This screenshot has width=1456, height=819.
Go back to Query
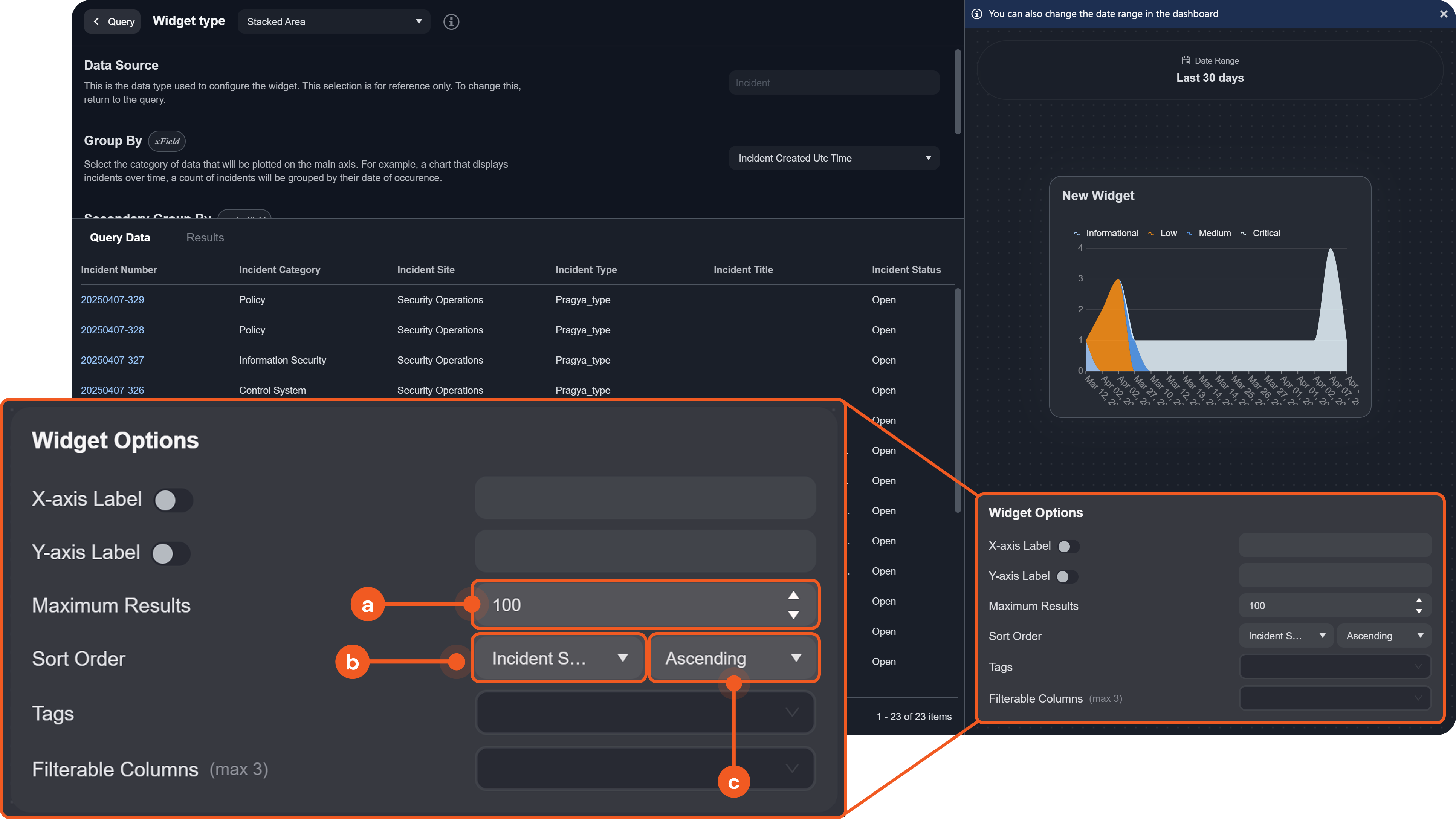tap(113, 21)
